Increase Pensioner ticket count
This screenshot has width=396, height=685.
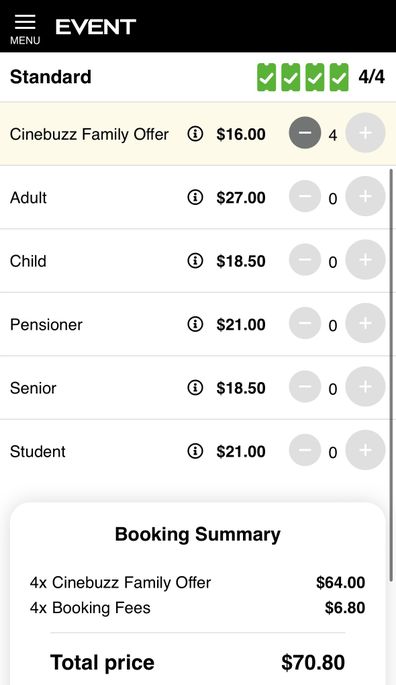pos(365,323)
